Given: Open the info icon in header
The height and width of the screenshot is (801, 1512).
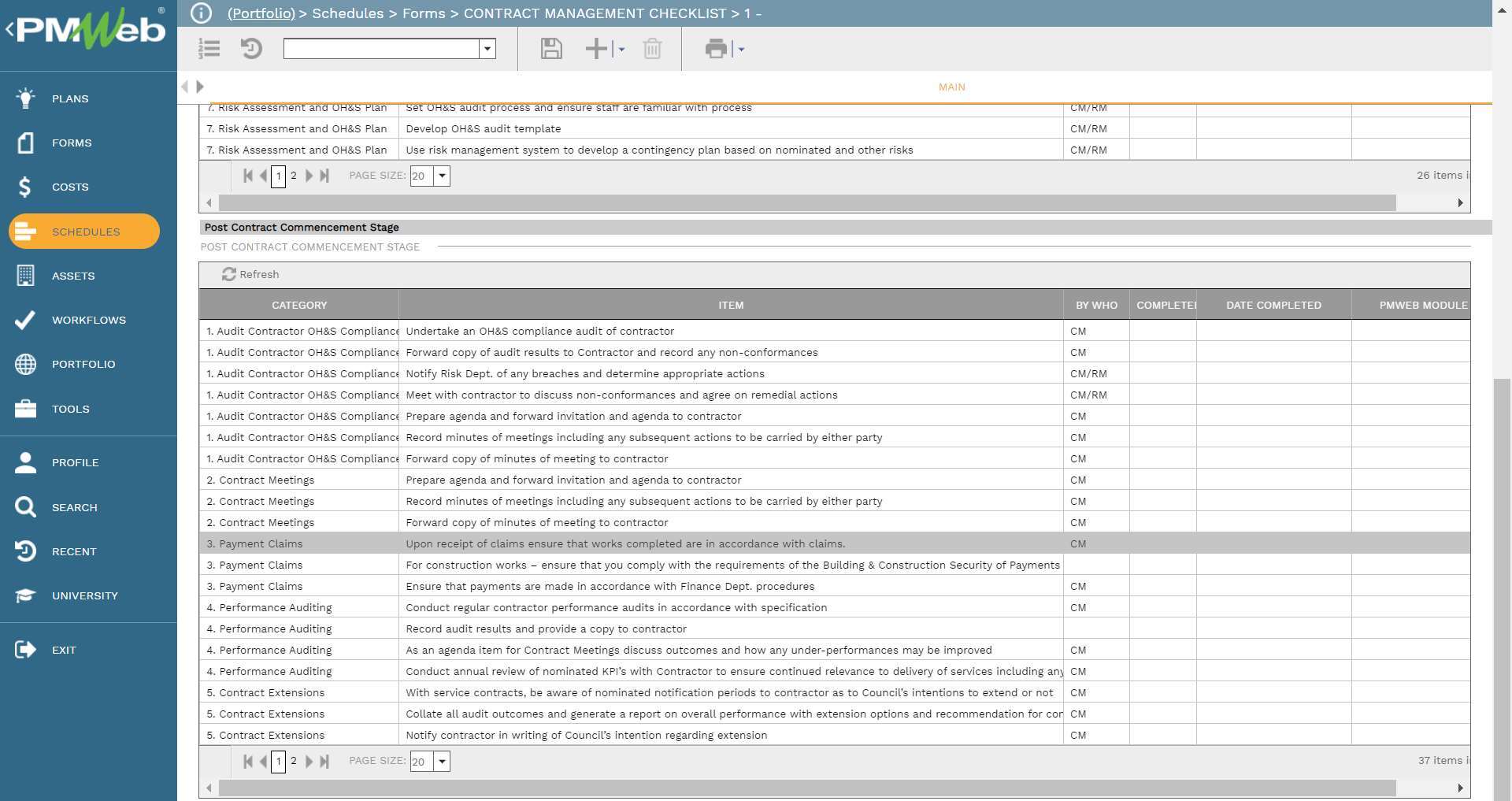Looking at the screenshot, I should pos(202,13).
